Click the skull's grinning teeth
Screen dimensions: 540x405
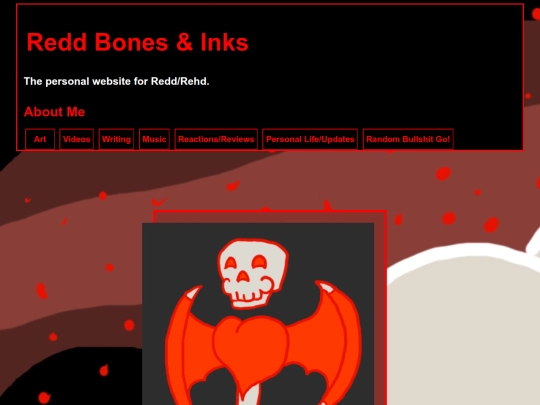point(249,297)
